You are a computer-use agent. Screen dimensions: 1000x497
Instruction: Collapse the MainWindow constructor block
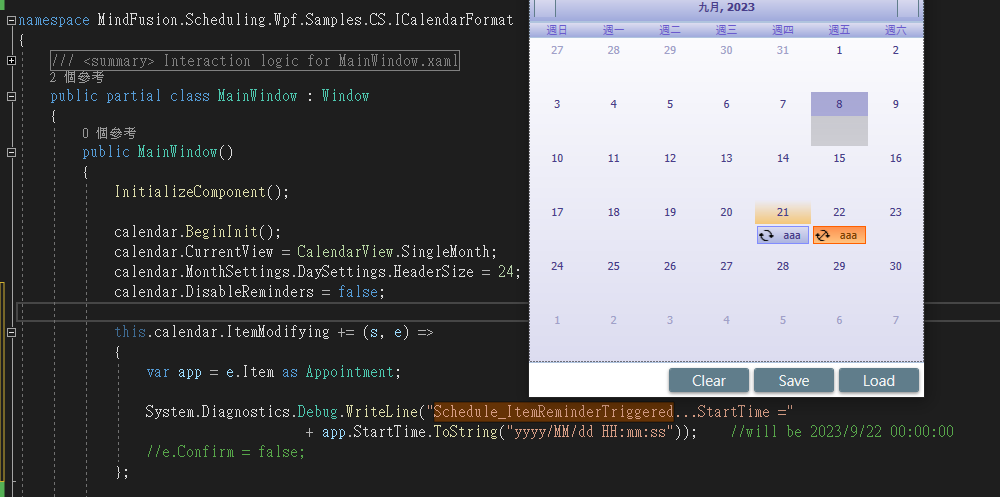point(11,152)
